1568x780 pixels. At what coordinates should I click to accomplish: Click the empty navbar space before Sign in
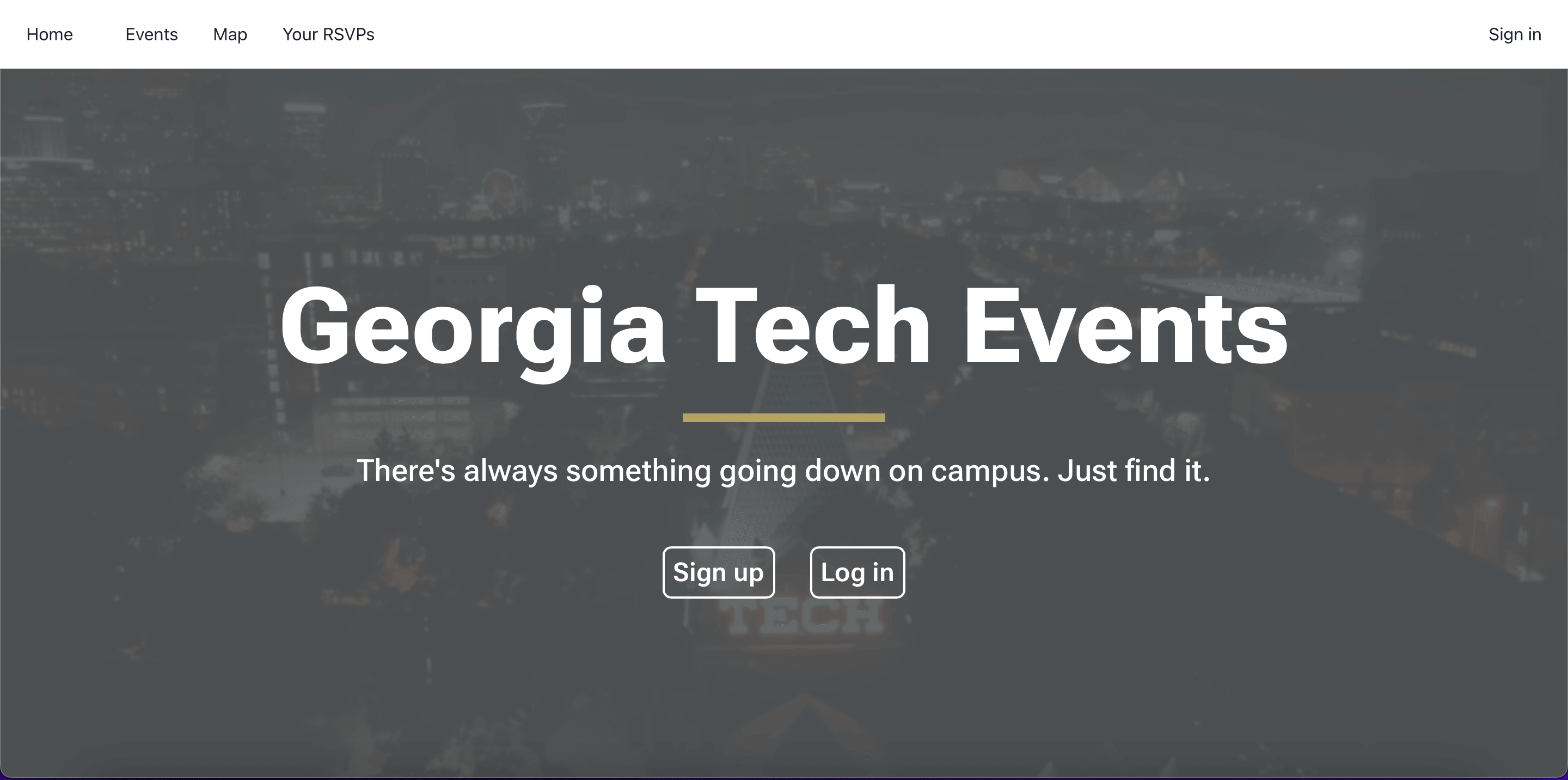point(932,35)
